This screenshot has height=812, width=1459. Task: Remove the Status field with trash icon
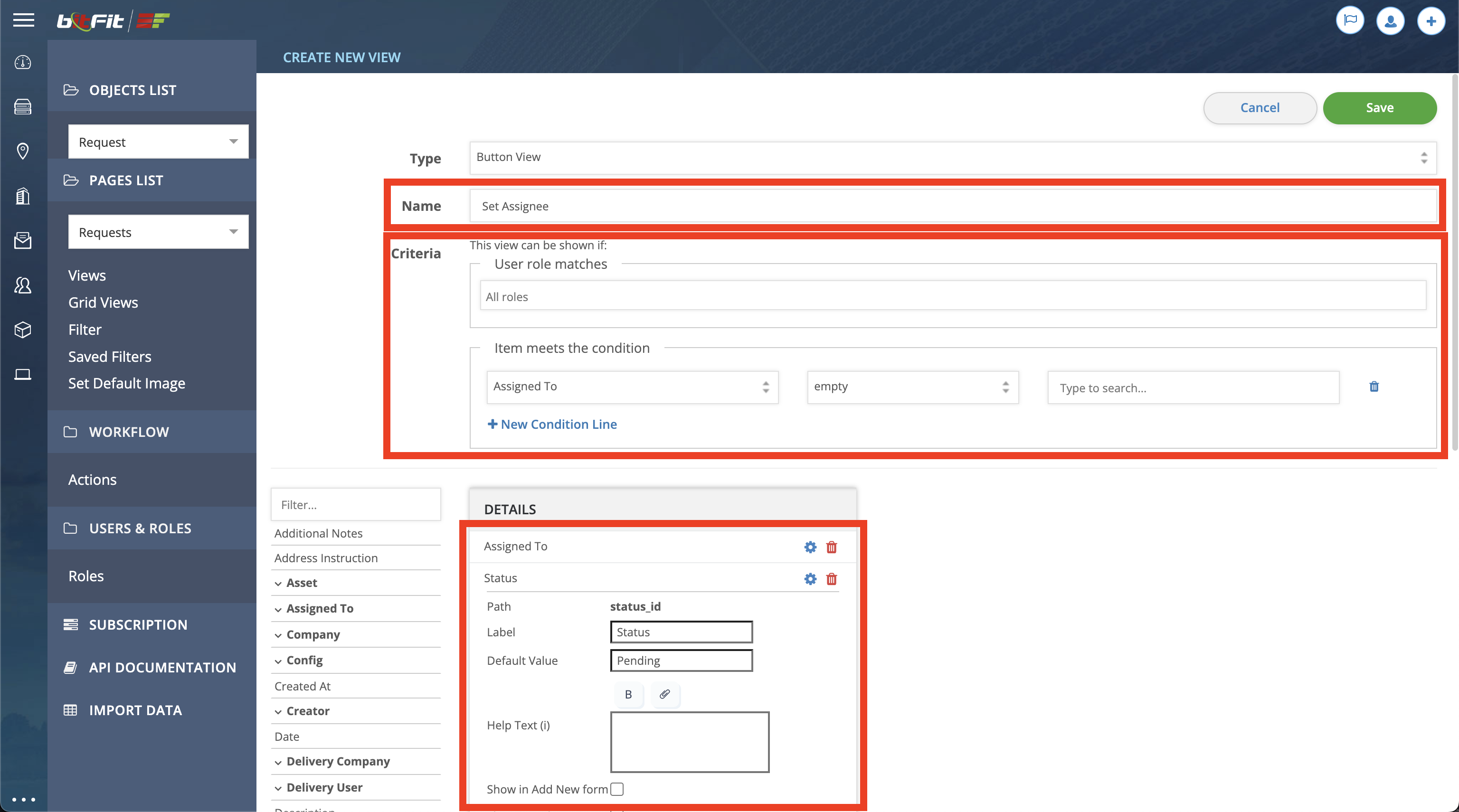(832, 579)
